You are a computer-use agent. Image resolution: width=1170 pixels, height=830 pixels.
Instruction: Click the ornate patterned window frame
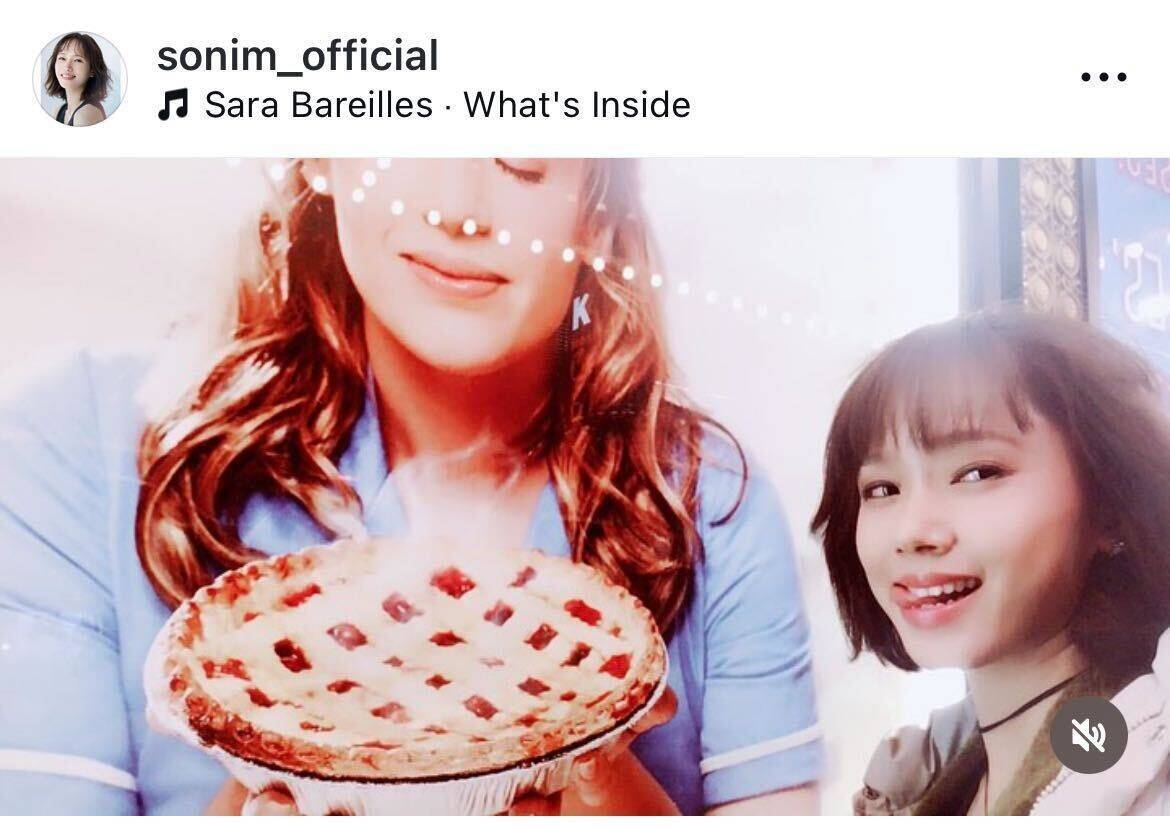1051,235
